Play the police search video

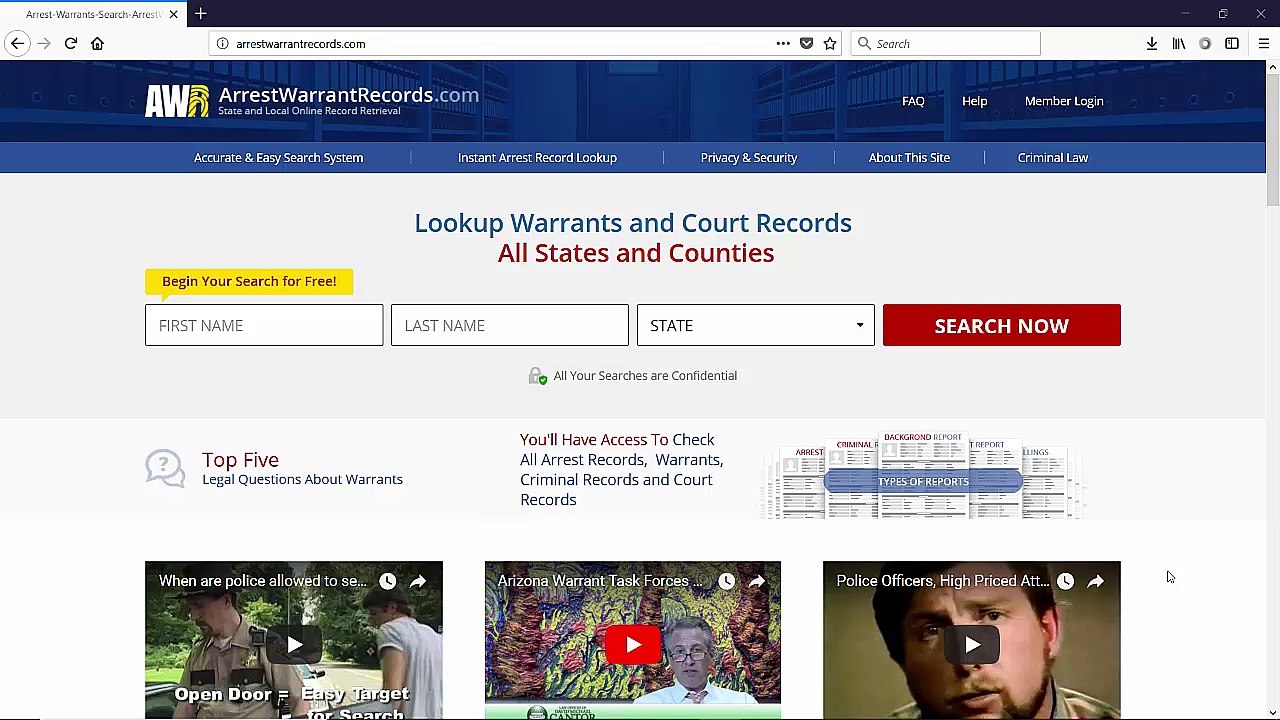[x=294, y=645]
